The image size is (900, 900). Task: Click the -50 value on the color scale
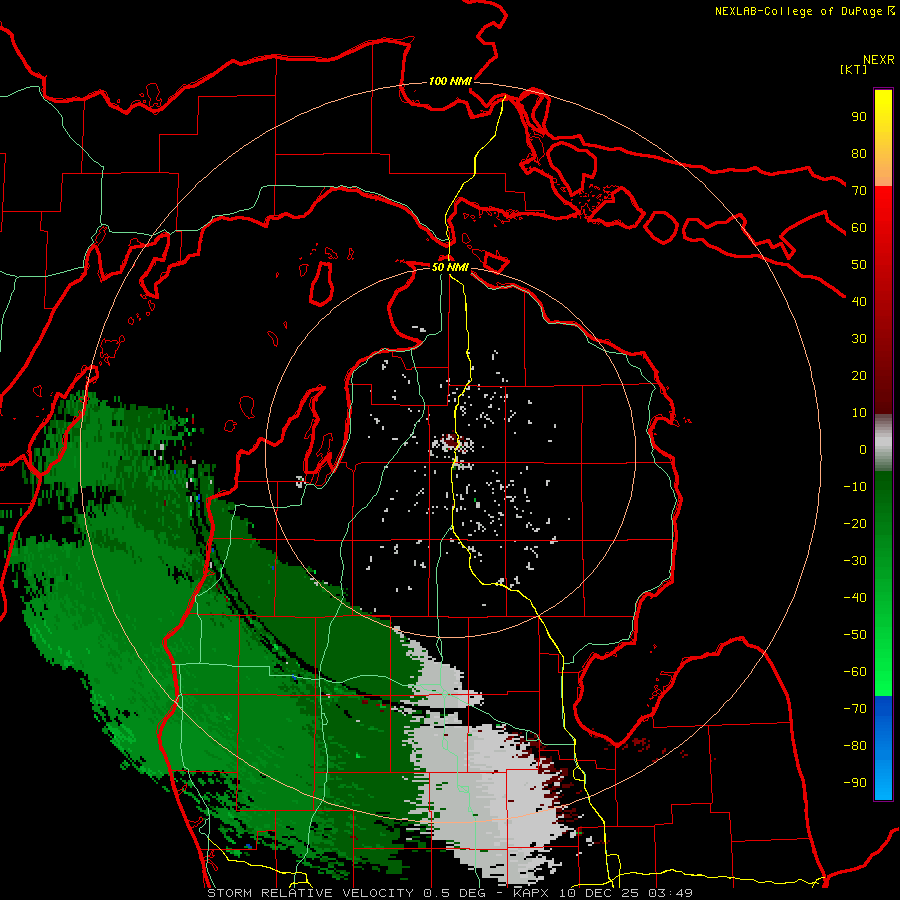pyautogui.click(x=855, y=635)
